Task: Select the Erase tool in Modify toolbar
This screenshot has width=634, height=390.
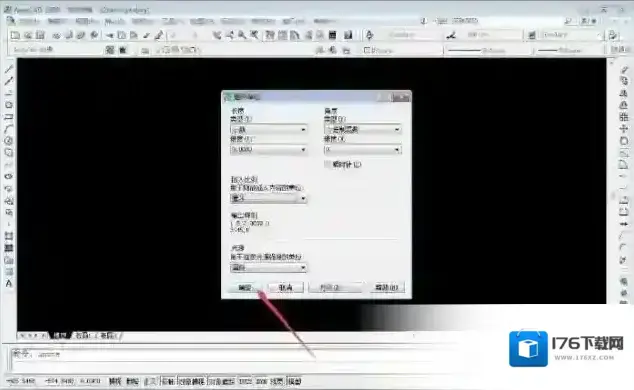Action: pyautogui.click(x=624, y=70)
